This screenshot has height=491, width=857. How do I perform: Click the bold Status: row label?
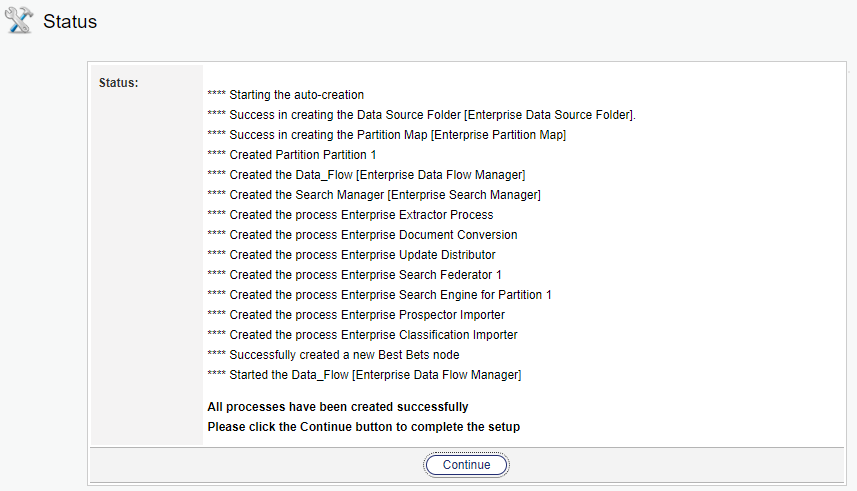118,82
